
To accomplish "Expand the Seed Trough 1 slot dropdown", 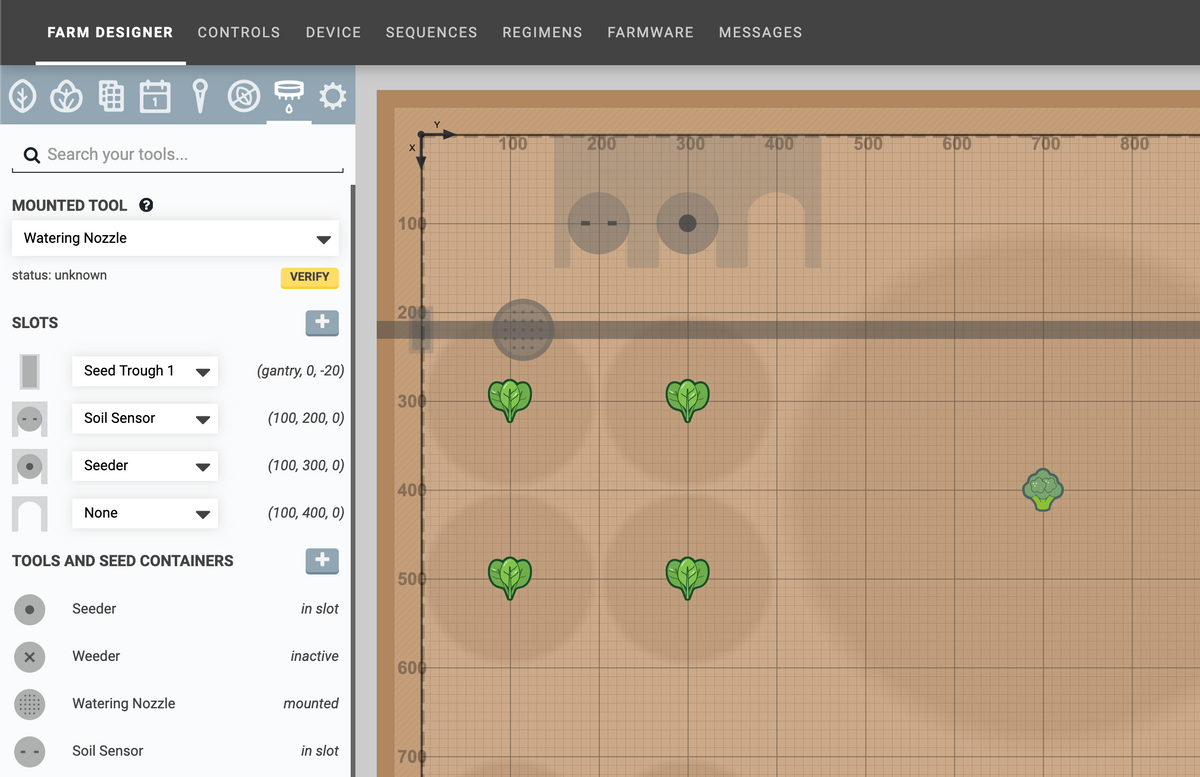I will pos(145,371).
